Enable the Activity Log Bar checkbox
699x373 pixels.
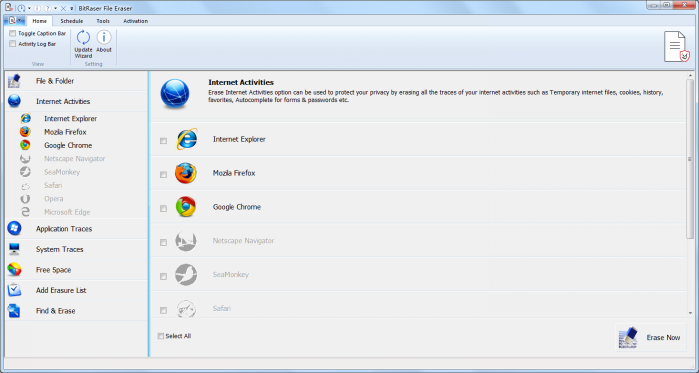pos(12,44)
